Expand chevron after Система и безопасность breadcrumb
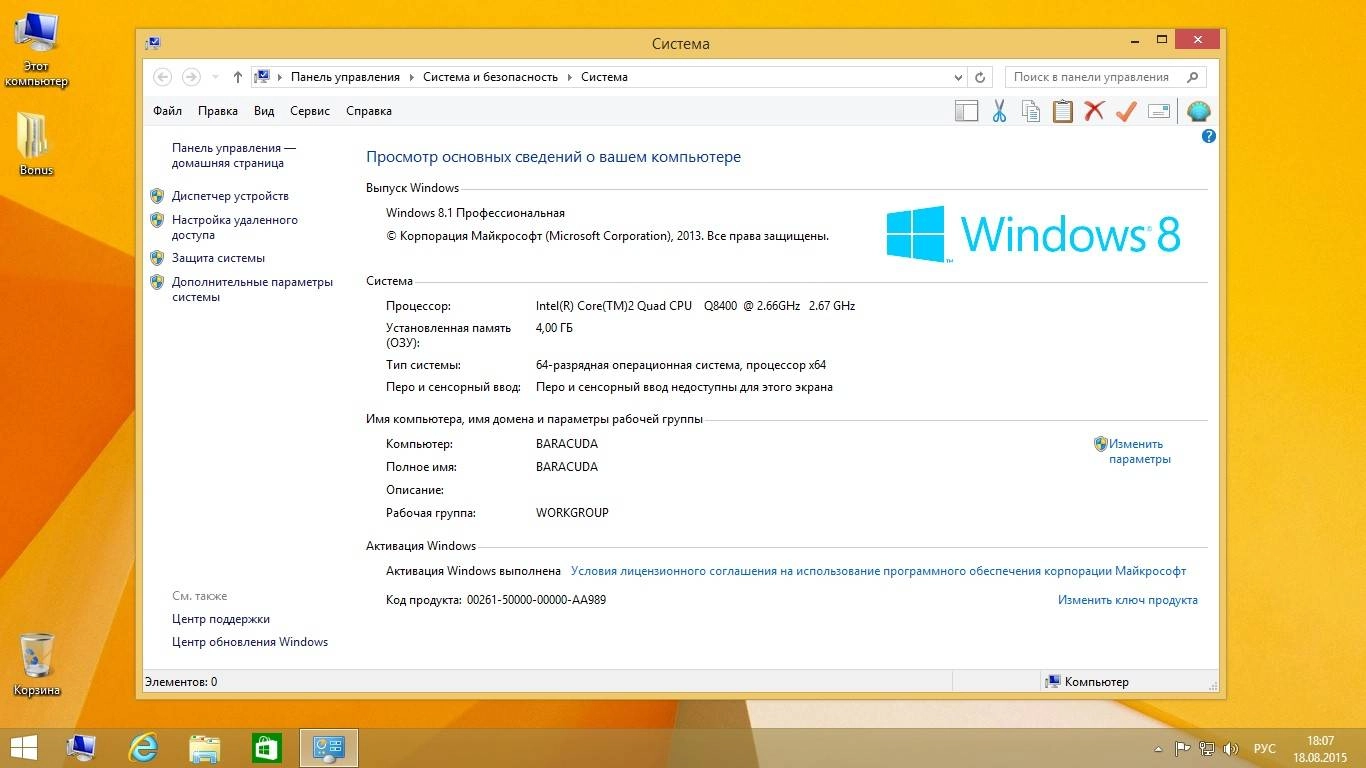 [569, 77]
